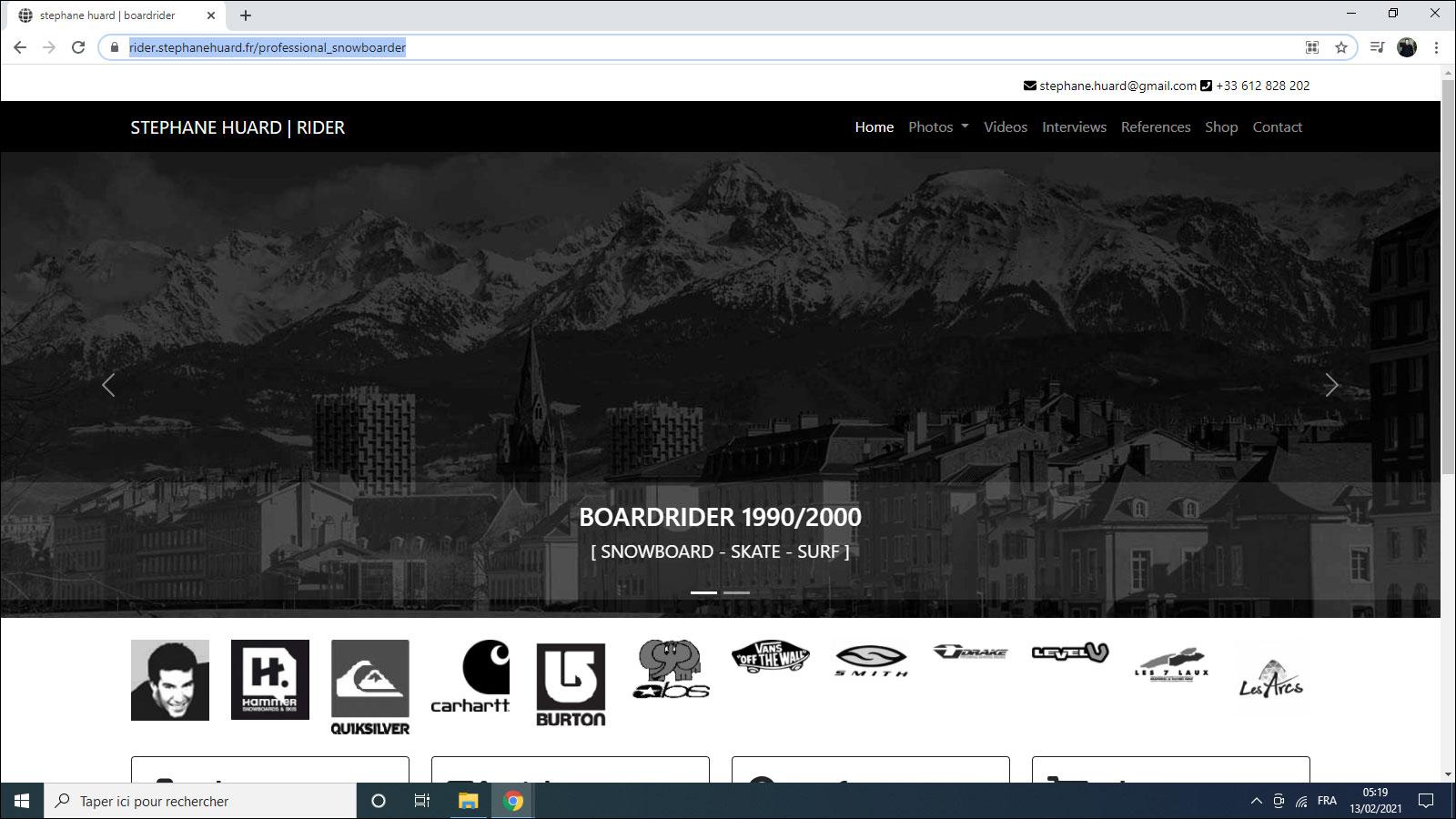This screenshot has height=819, width=1456.
Task: Click the Quiksilver sponsor logo
Action: (x=369, y=687)
